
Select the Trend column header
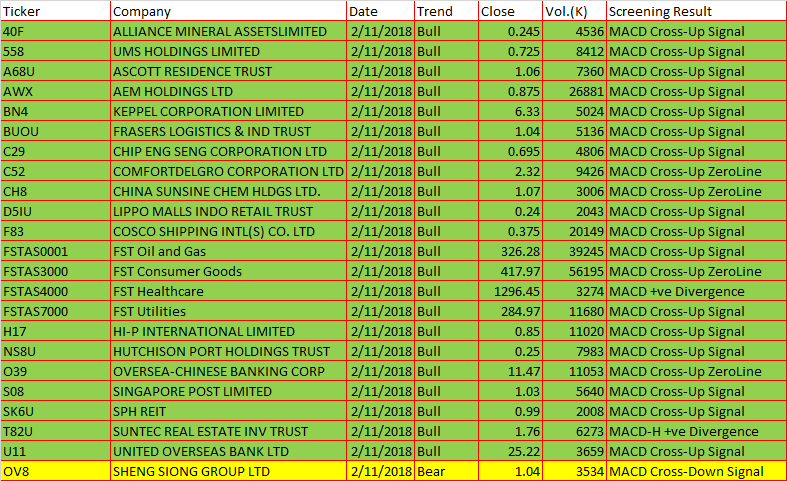point(447,11)
